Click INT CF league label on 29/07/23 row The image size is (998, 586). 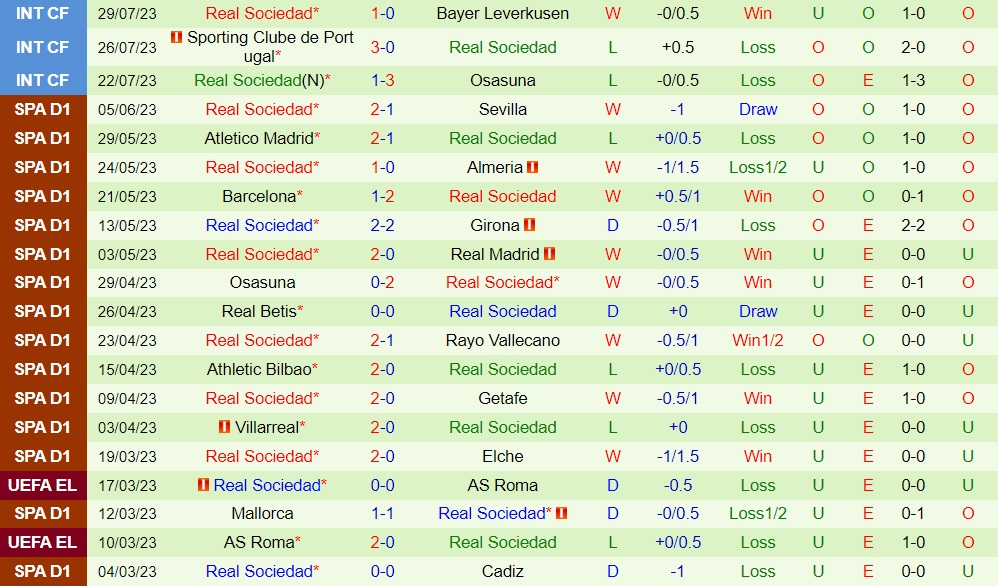point(43,14)
